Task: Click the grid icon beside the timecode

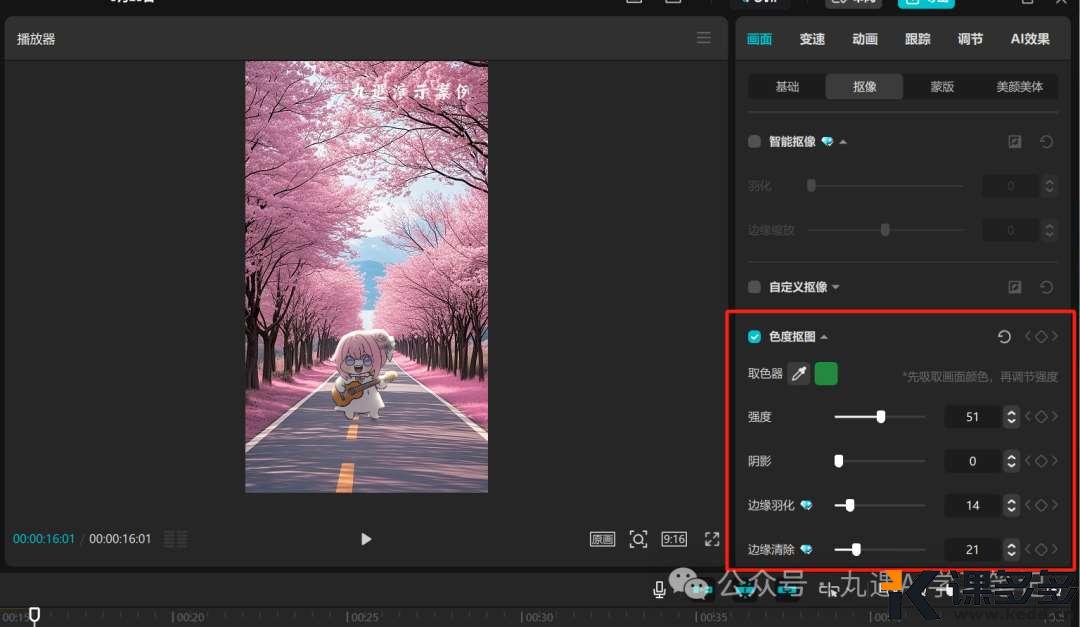Action: click(175, 539)
